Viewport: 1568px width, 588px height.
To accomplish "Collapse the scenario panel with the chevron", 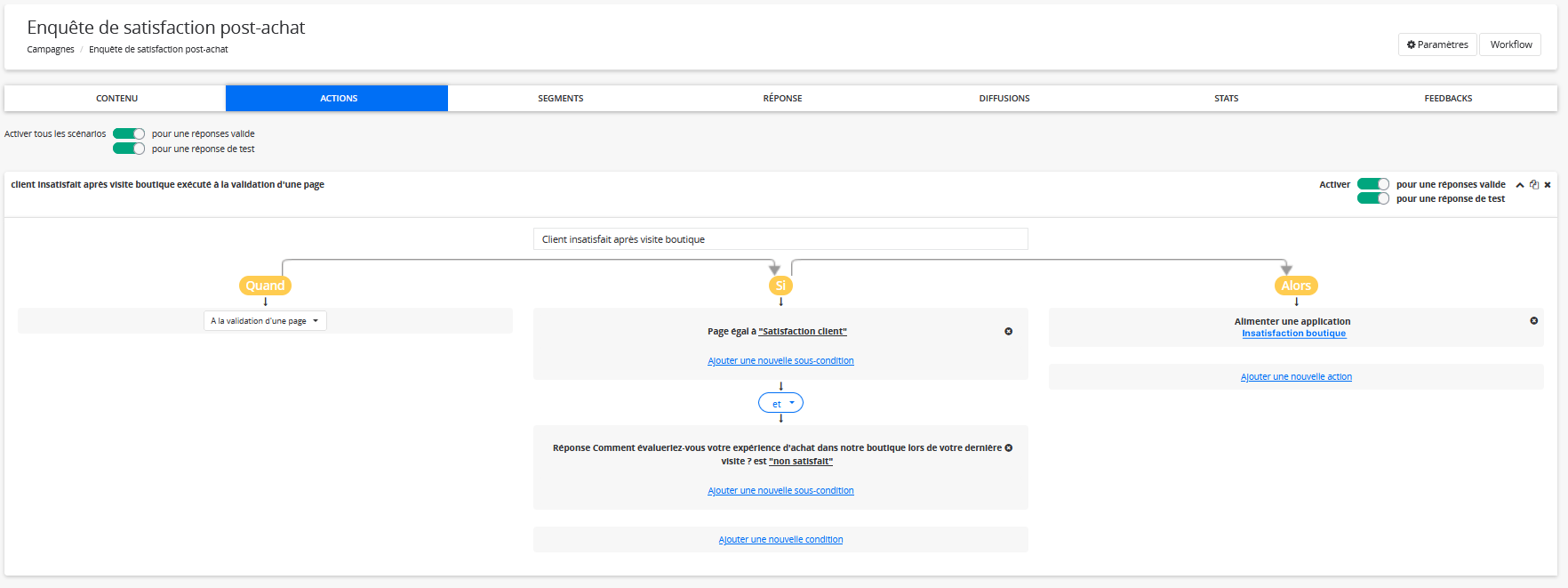I will point(1520,185).
